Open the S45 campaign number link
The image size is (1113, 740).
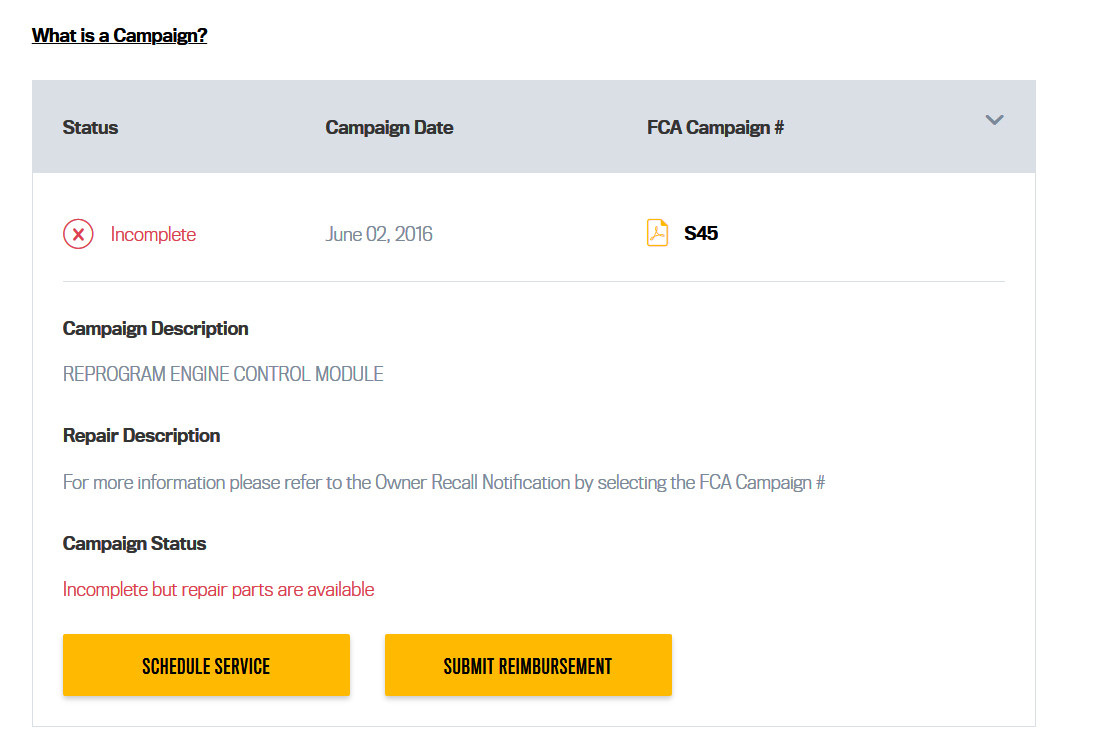point(701,234)
